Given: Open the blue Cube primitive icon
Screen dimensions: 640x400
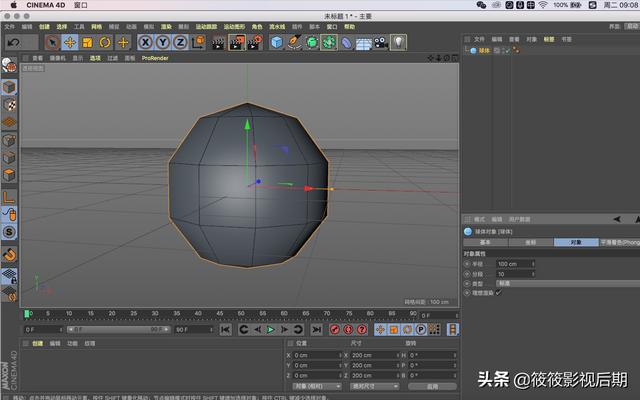Looking at the screenshot, I should click(277, 42).
